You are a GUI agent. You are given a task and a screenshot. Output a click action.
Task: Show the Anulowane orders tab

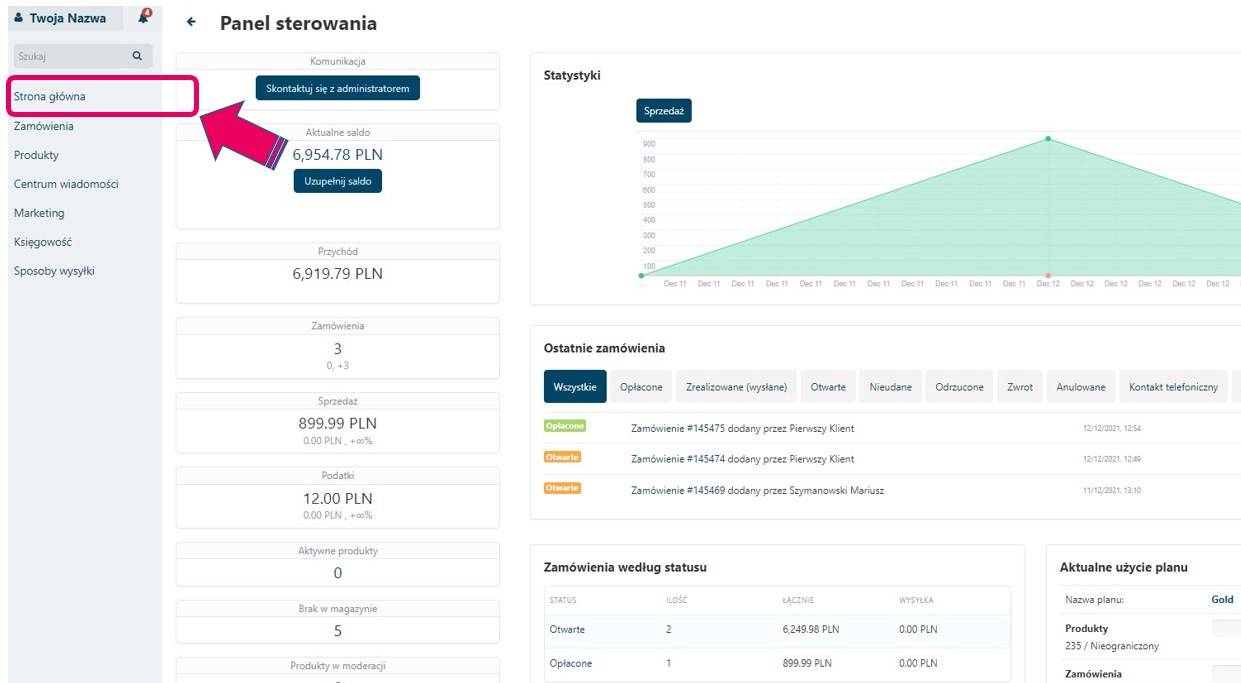point(1081,387)
